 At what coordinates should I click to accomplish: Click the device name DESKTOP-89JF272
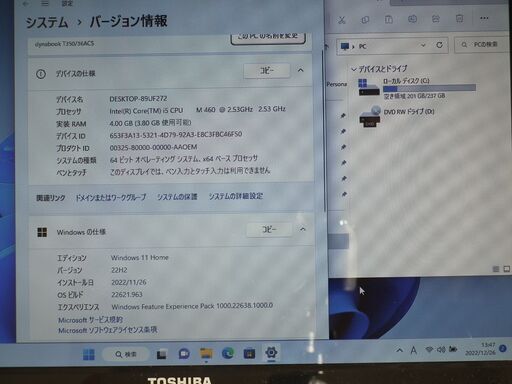pyautogui.click(x=138, y=99)
